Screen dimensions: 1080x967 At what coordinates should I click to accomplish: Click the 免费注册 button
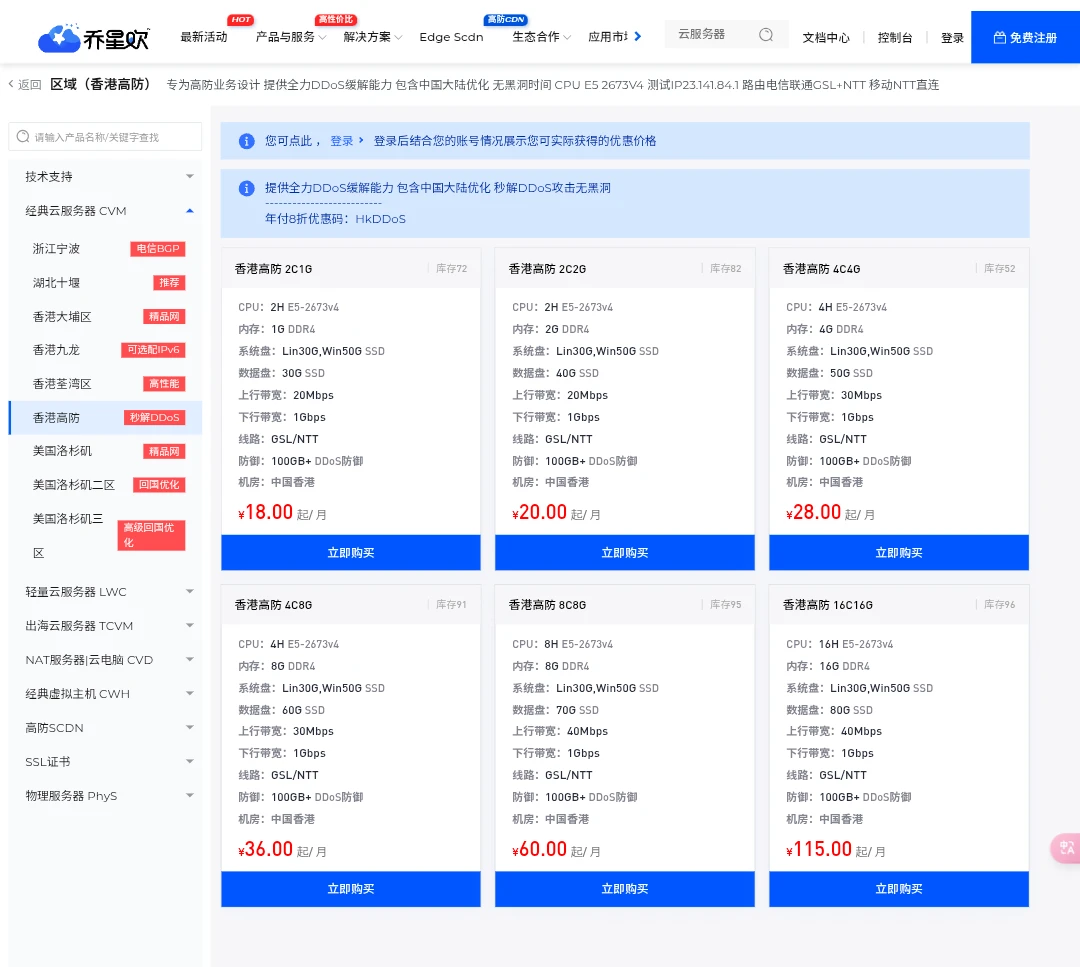(x=1025, y=38)
